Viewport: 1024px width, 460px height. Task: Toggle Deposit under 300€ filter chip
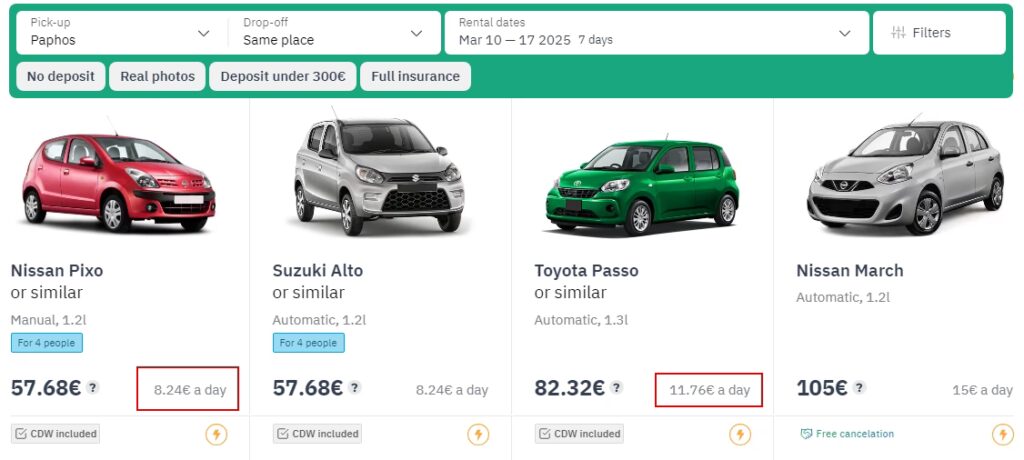(283, 76)
